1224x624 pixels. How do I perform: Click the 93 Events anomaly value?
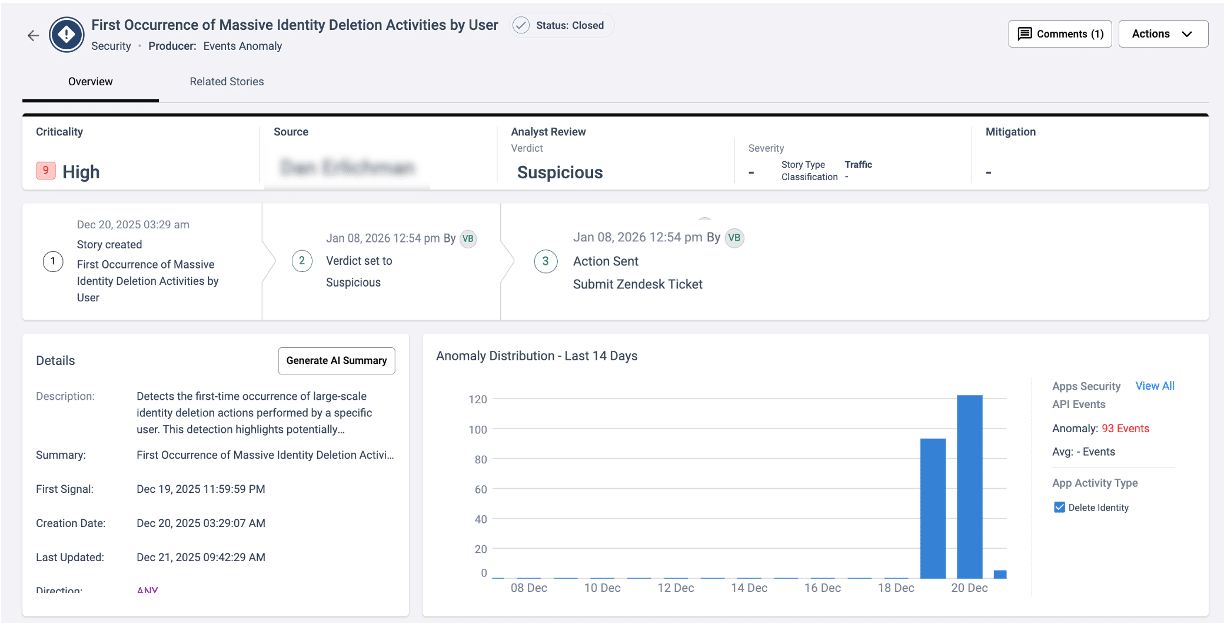click(1125, 428)
